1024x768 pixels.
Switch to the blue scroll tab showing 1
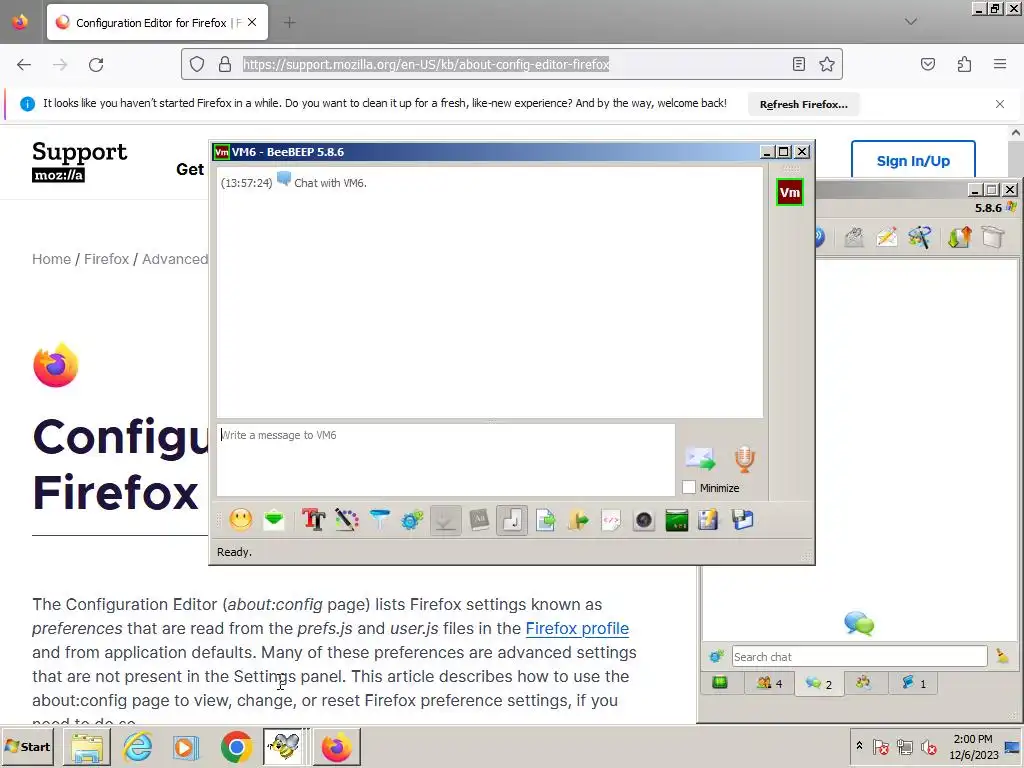pos(914,683)
